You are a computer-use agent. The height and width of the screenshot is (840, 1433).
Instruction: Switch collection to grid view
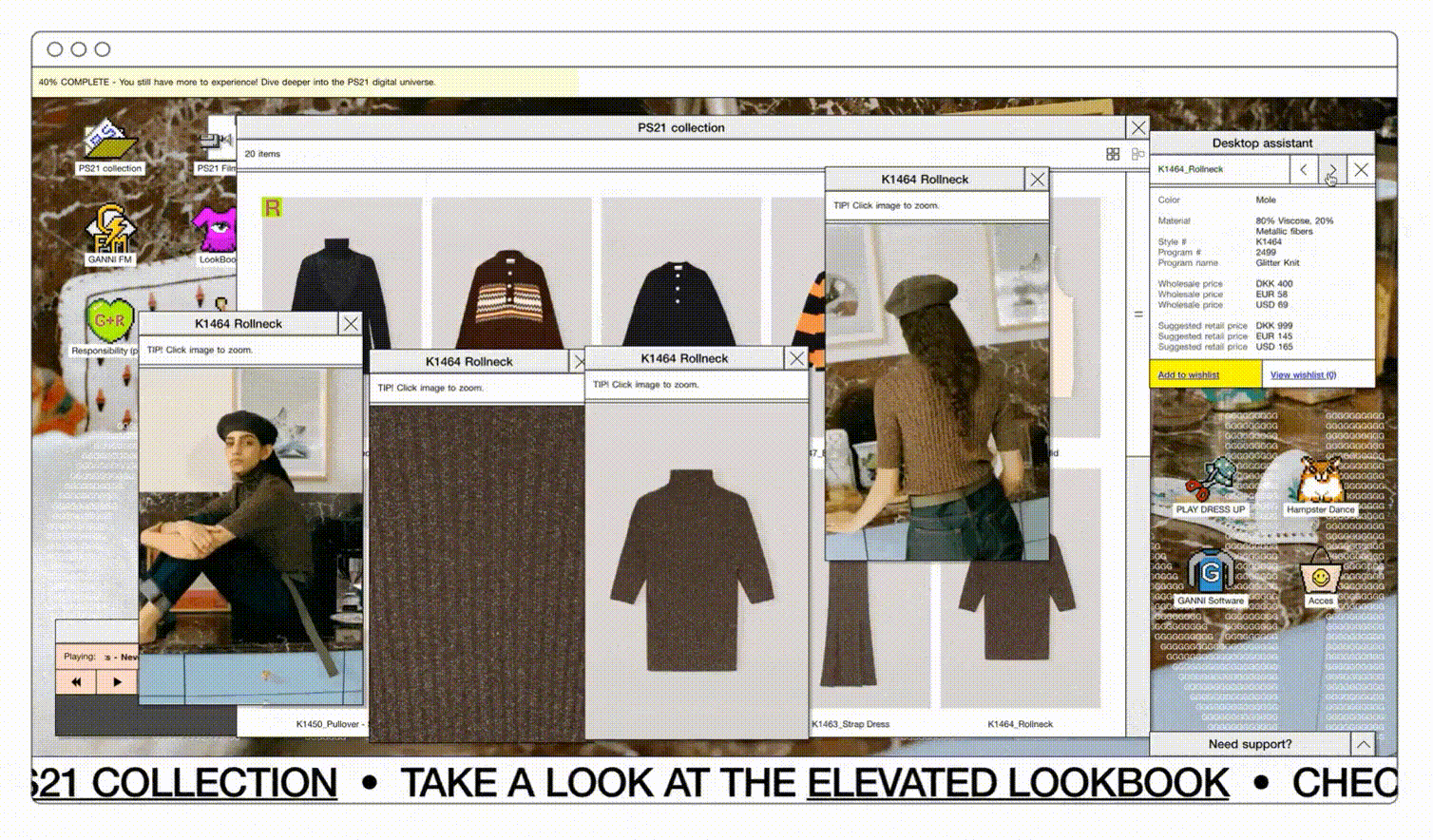[x=1113, y=154]
